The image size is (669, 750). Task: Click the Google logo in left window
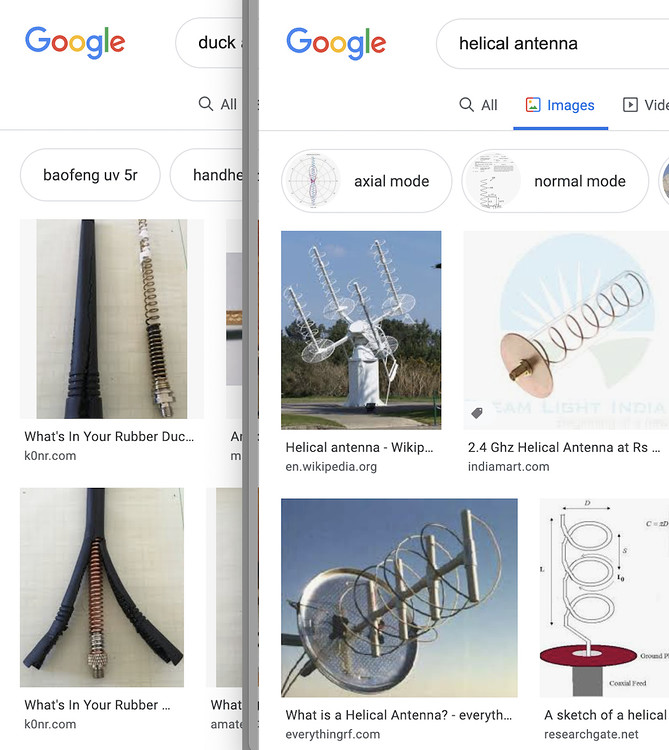coord(75,42)
